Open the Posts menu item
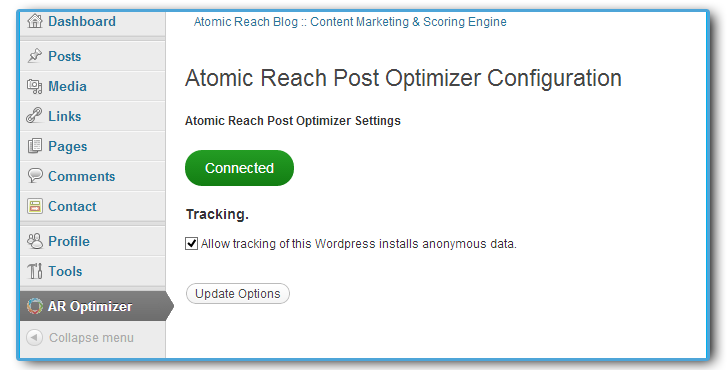 tap(93, 56)
